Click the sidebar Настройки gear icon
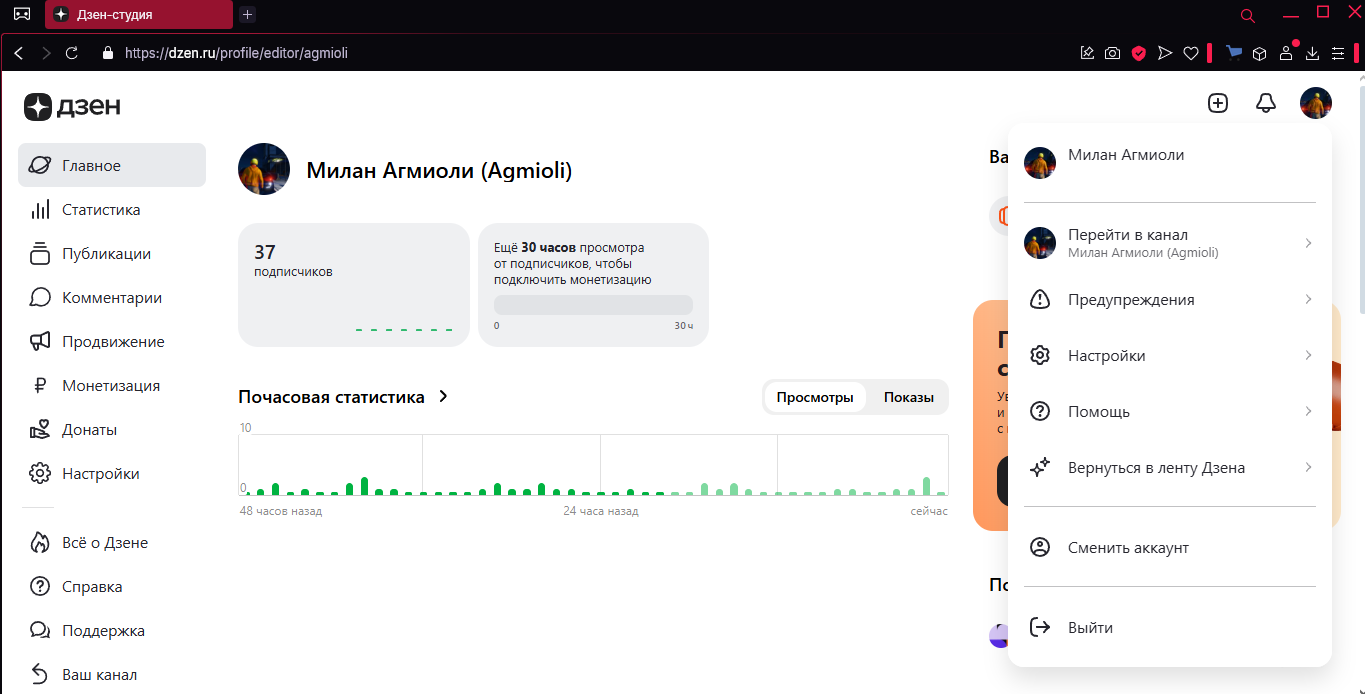 pos(40,474)
